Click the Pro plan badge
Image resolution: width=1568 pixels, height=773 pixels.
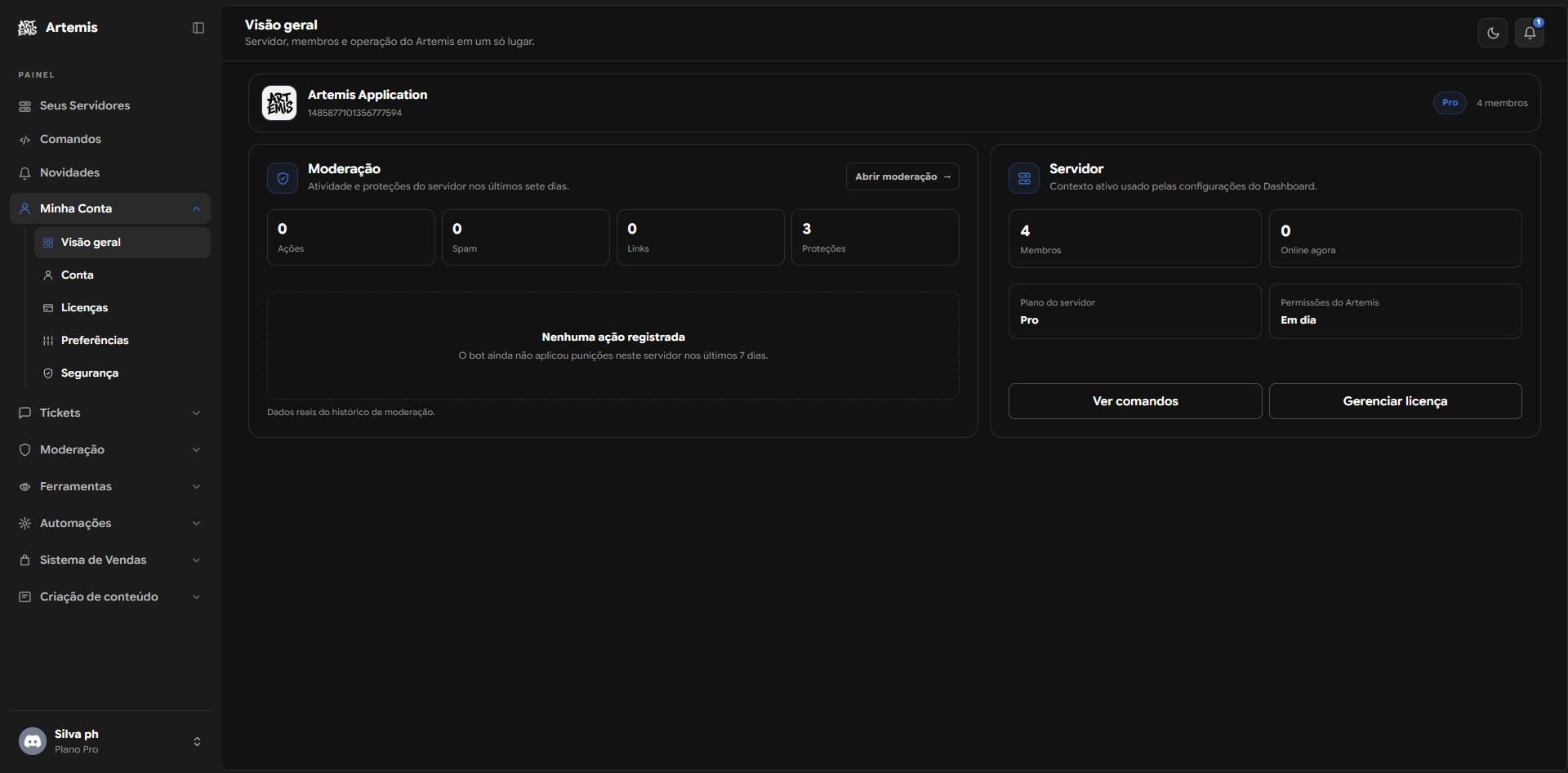[x=1450, y=103]
